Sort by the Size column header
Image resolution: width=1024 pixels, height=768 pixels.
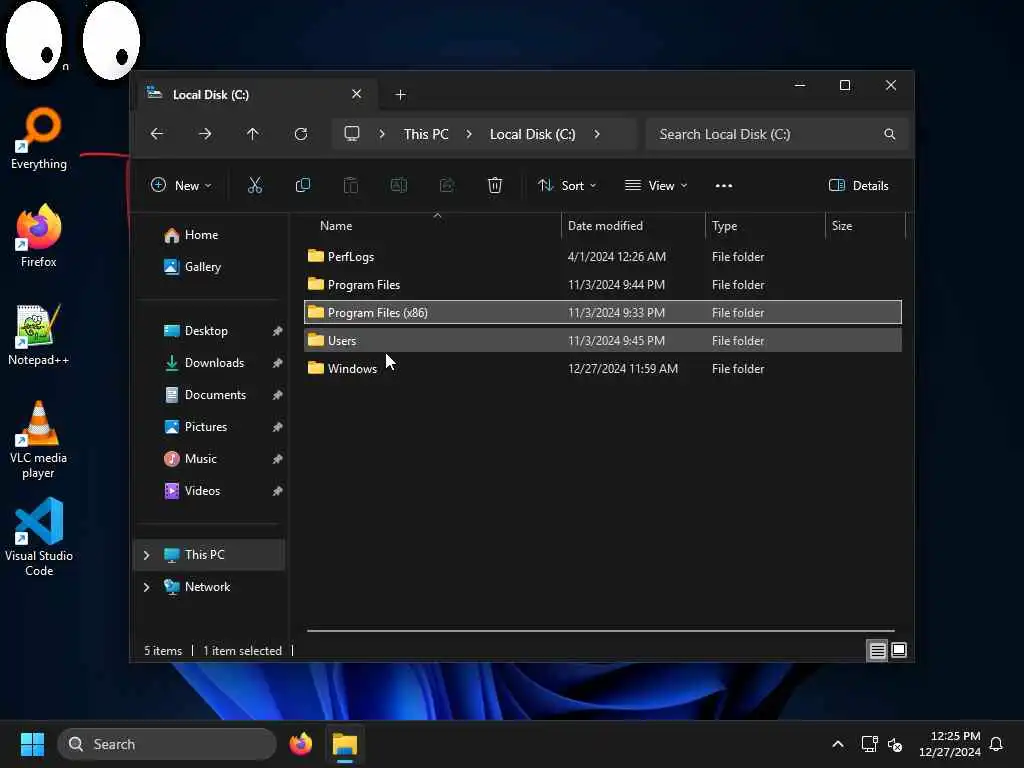click(x=842, y=226)
